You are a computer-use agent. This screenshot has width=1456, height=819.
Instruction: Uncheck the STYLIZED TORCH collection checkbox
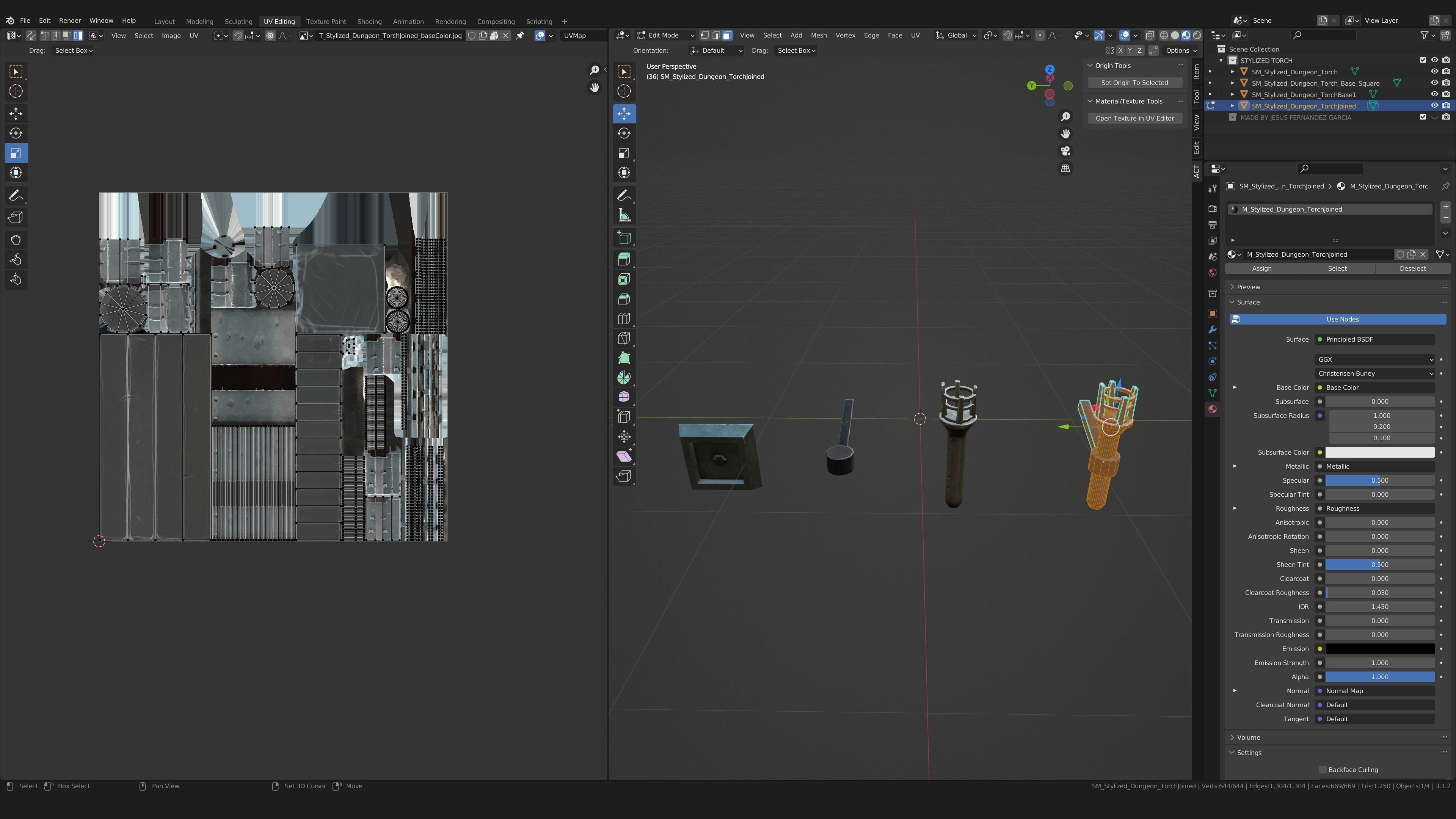[x=1423, y=60]
